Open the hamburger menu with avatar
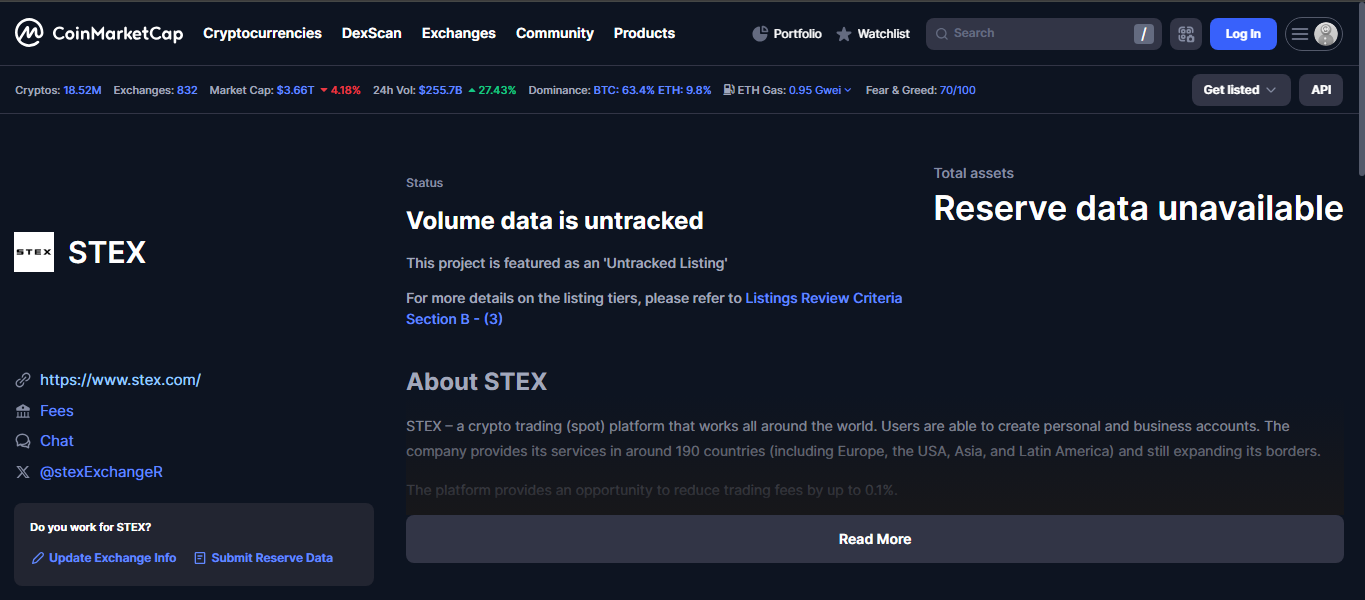Viewport: 1365px width, 600px height. point(1313,34)
